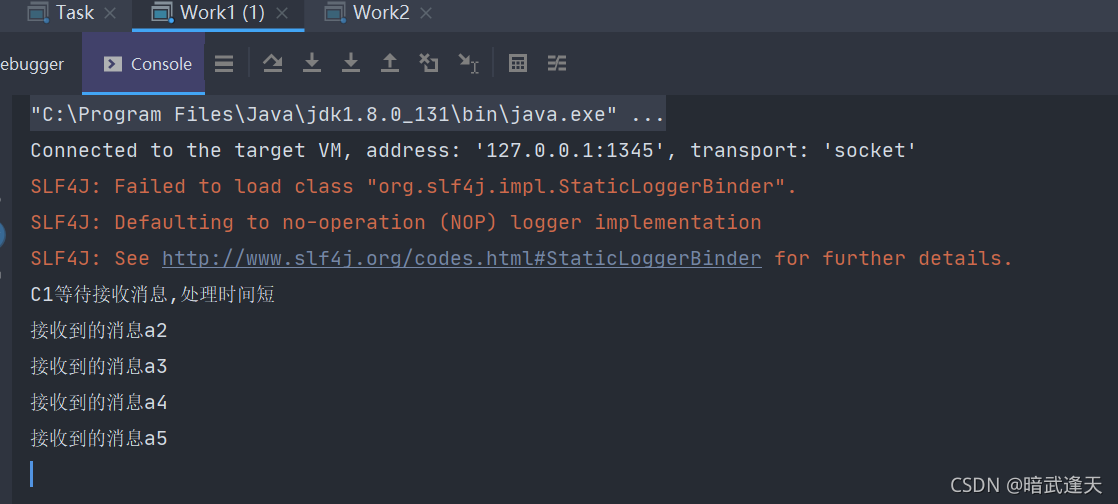Click the Step Into icon

(x=312, y=63)
